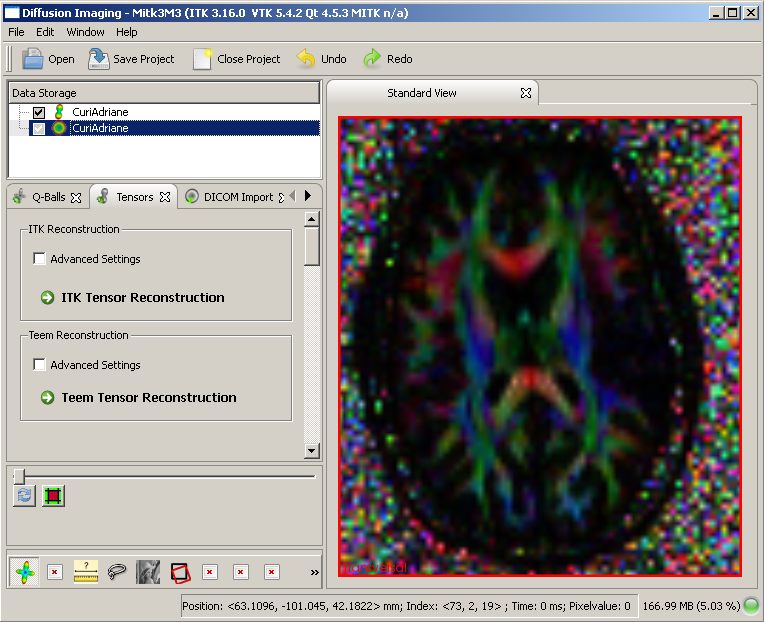This screenshot has height=622, width=764.
Task: Switch to the Q-Balls tab
Action: (48, 197)
